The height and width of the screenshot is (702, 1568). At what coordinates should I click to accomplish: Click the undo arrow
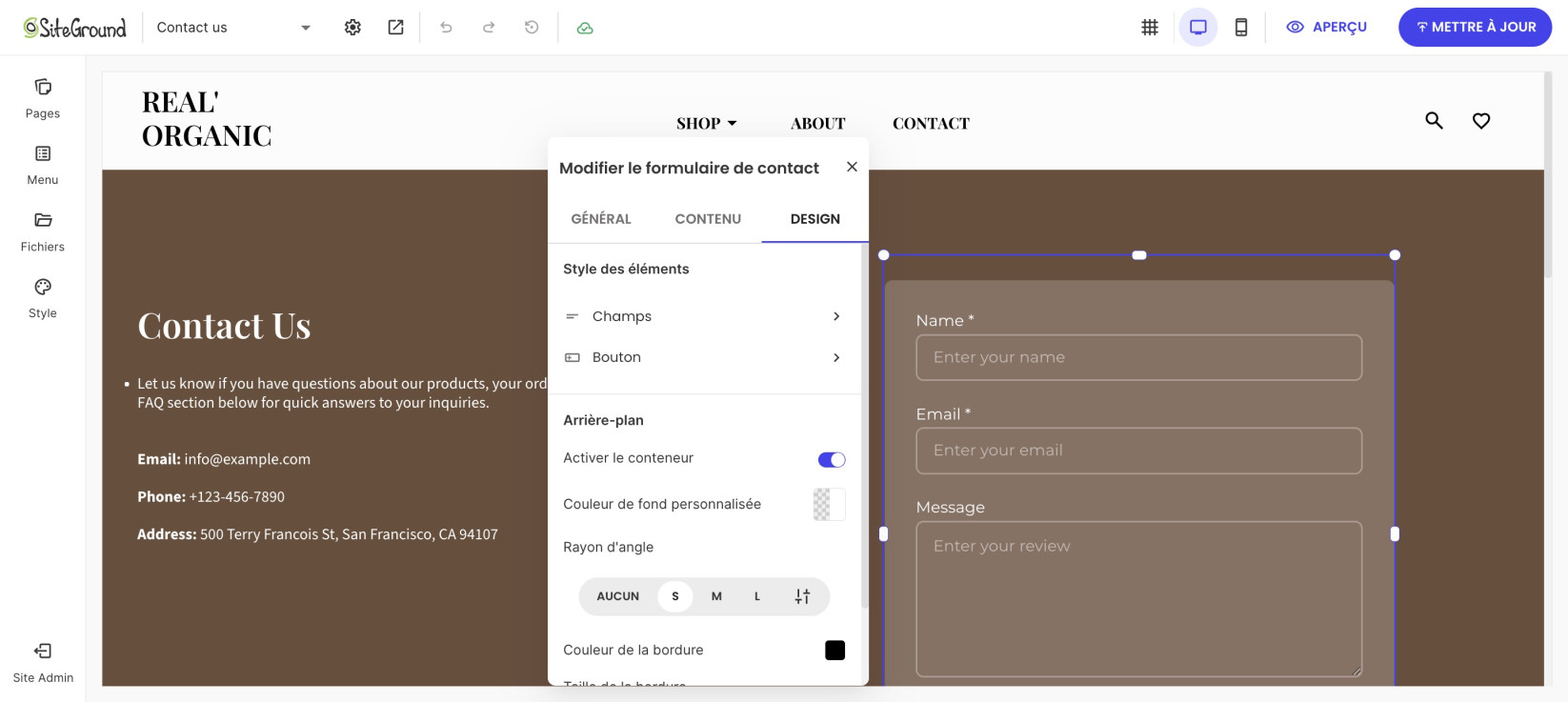tap(446, 28)
